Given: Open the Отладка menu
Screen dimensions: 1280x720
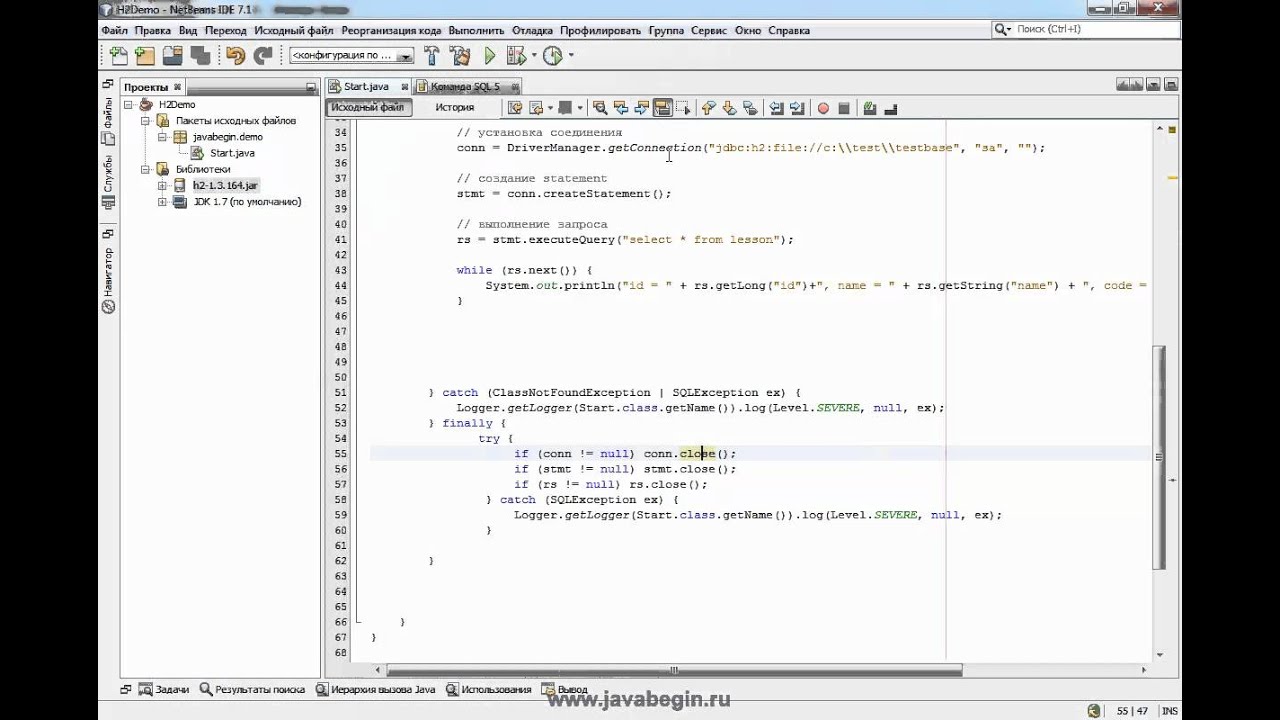Looking at the screenshot, I should 532,30.
